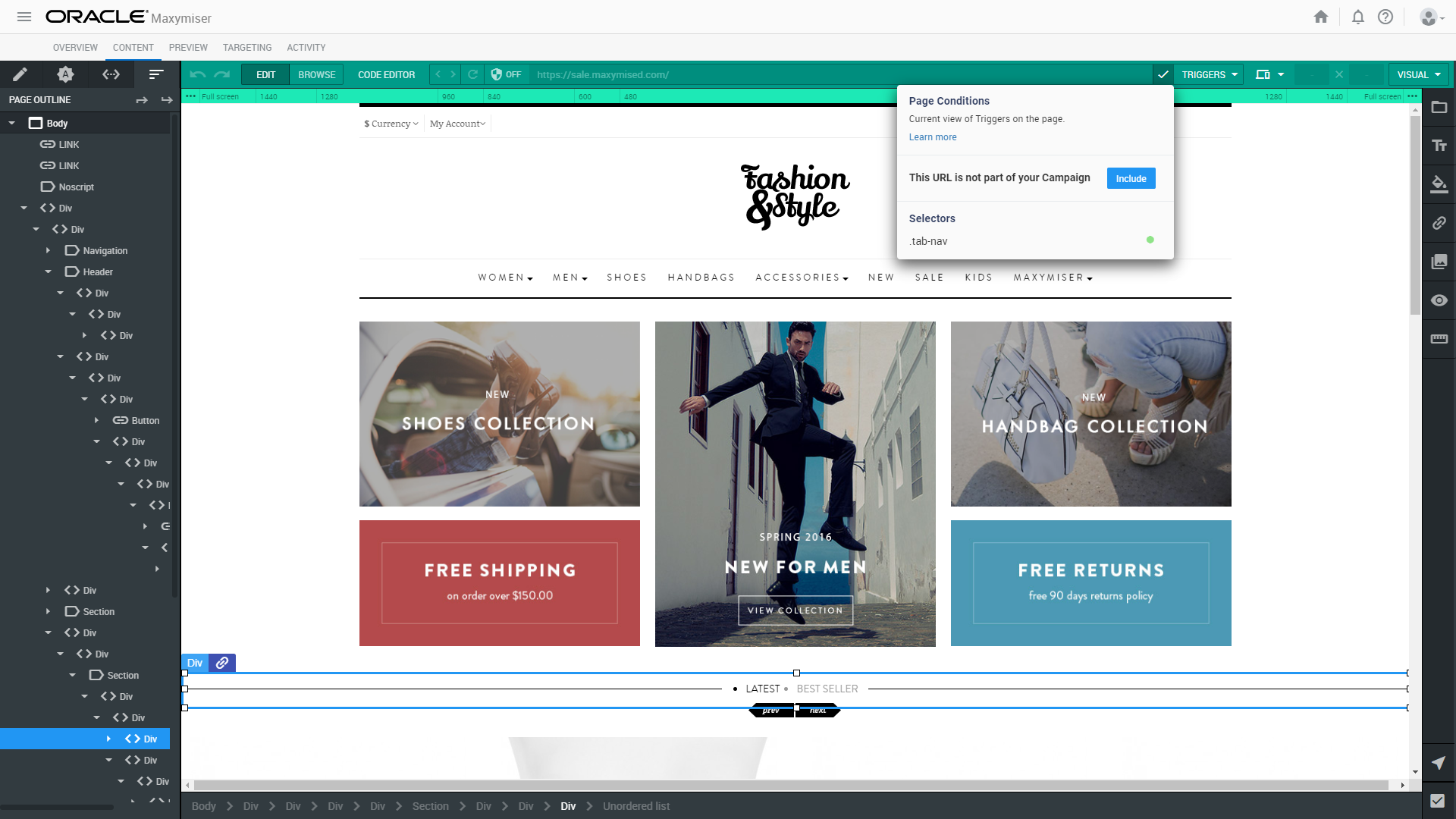Open the image gallery icon in right sidebar
Image resolution: width=1456 pixels, height=819 pixels.
(x=1439, y=262)
